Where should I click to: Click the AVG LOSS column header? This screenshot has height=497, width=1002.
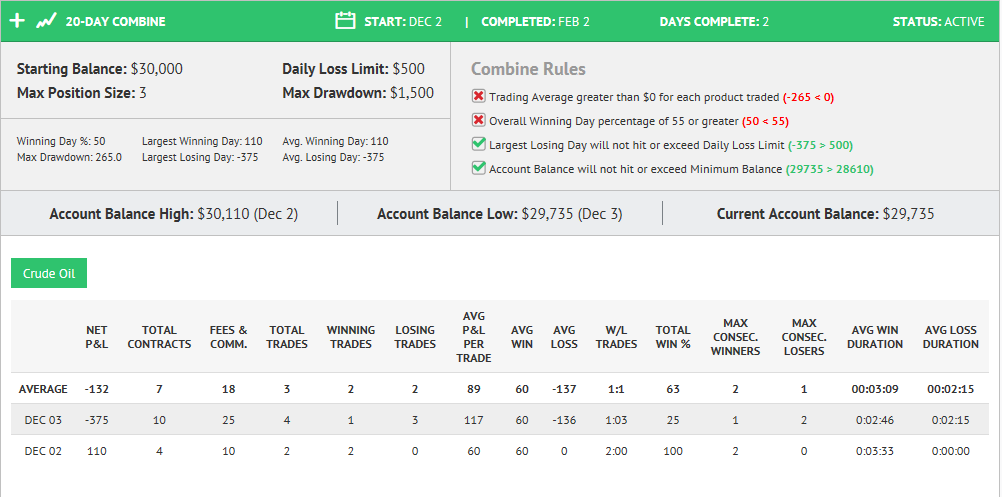coord(564,337)
